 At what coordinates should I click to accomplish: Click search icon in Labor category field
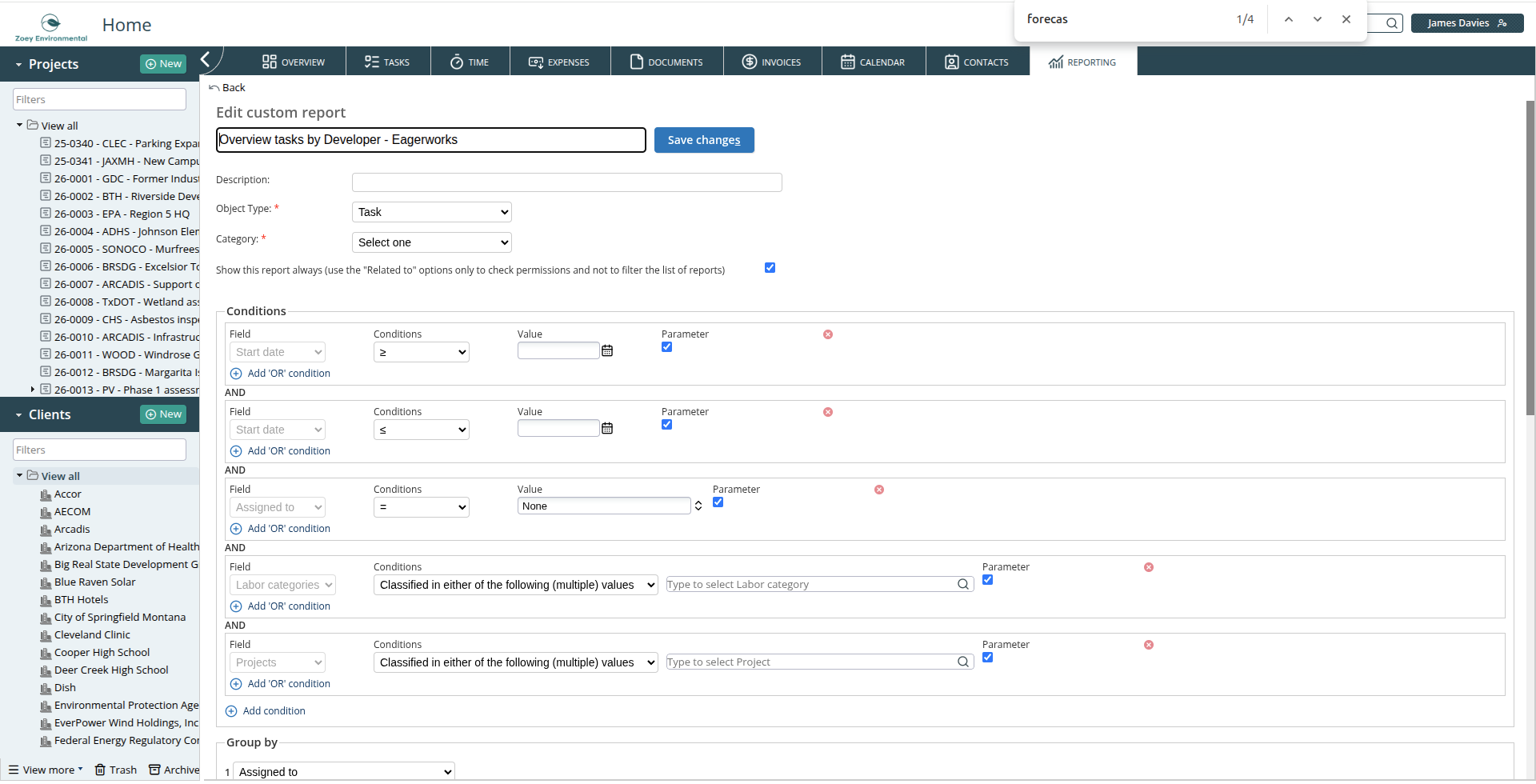963,584
